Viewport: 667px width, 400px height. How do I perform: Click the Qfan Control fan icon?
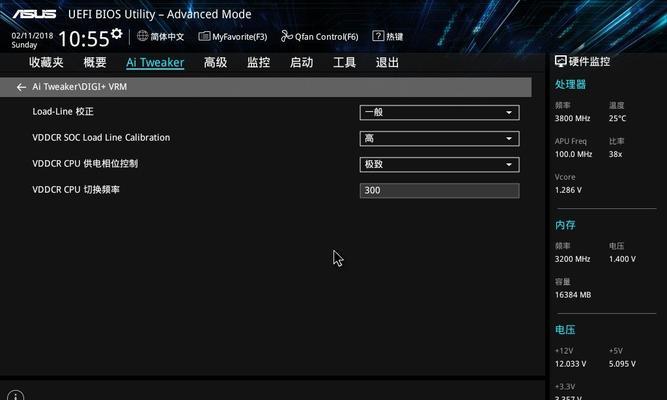(x=287, y=36)
